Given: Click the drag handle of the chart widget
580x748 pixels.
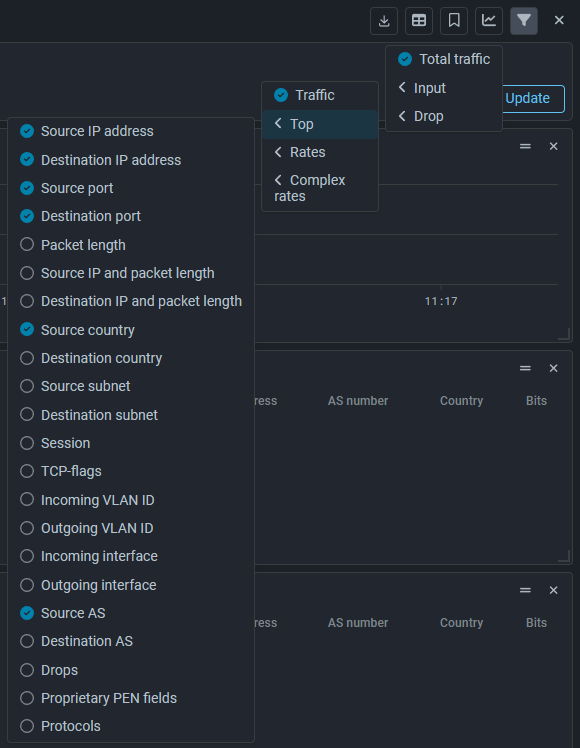Looking at the screenshot, I should (x=525, y=146).
